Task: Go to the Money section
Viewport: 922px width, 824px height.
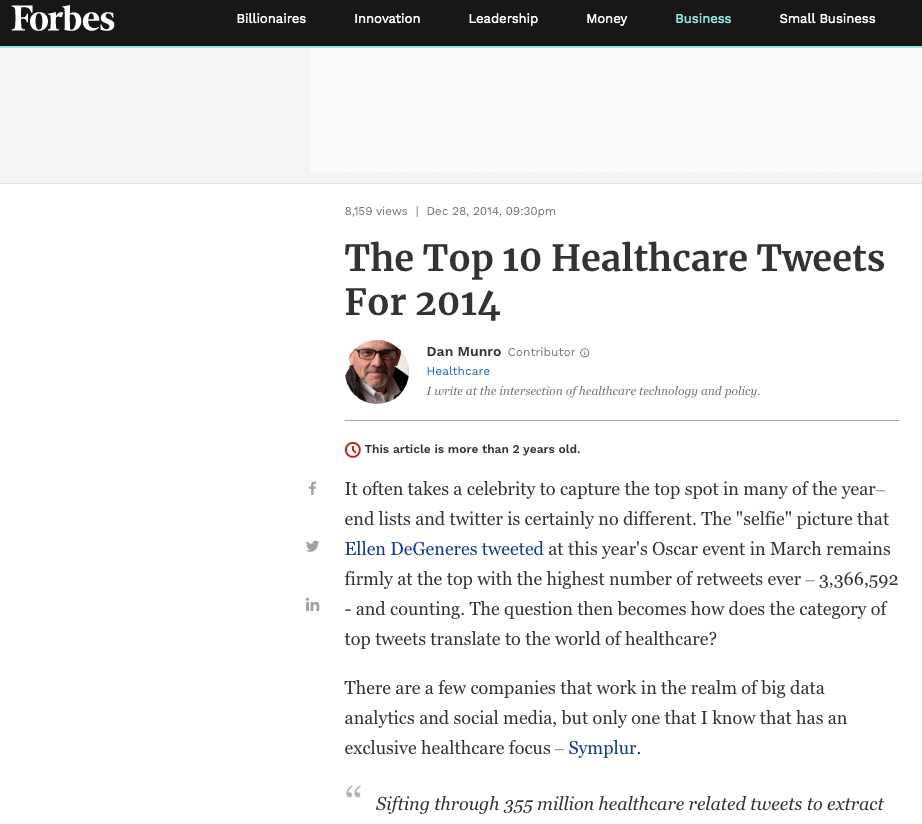Action: 606,19
